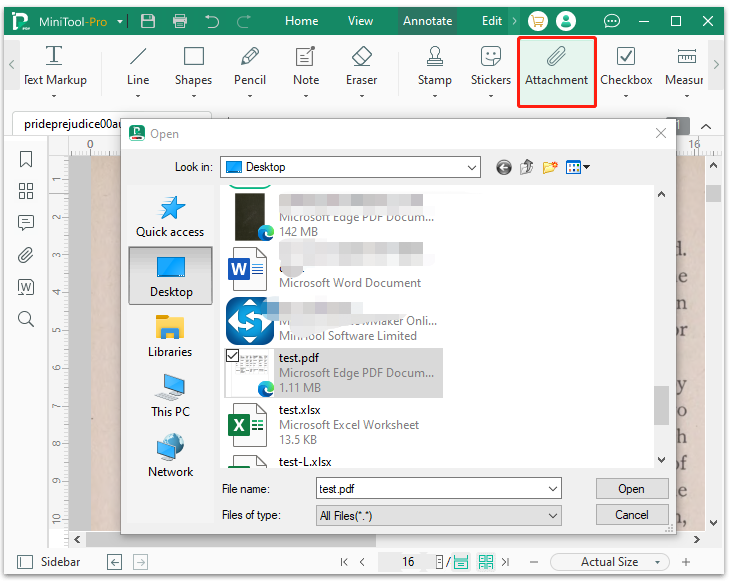This screenshot has height=582, width=731.
Task: Undo the last action
Action: 212,21
